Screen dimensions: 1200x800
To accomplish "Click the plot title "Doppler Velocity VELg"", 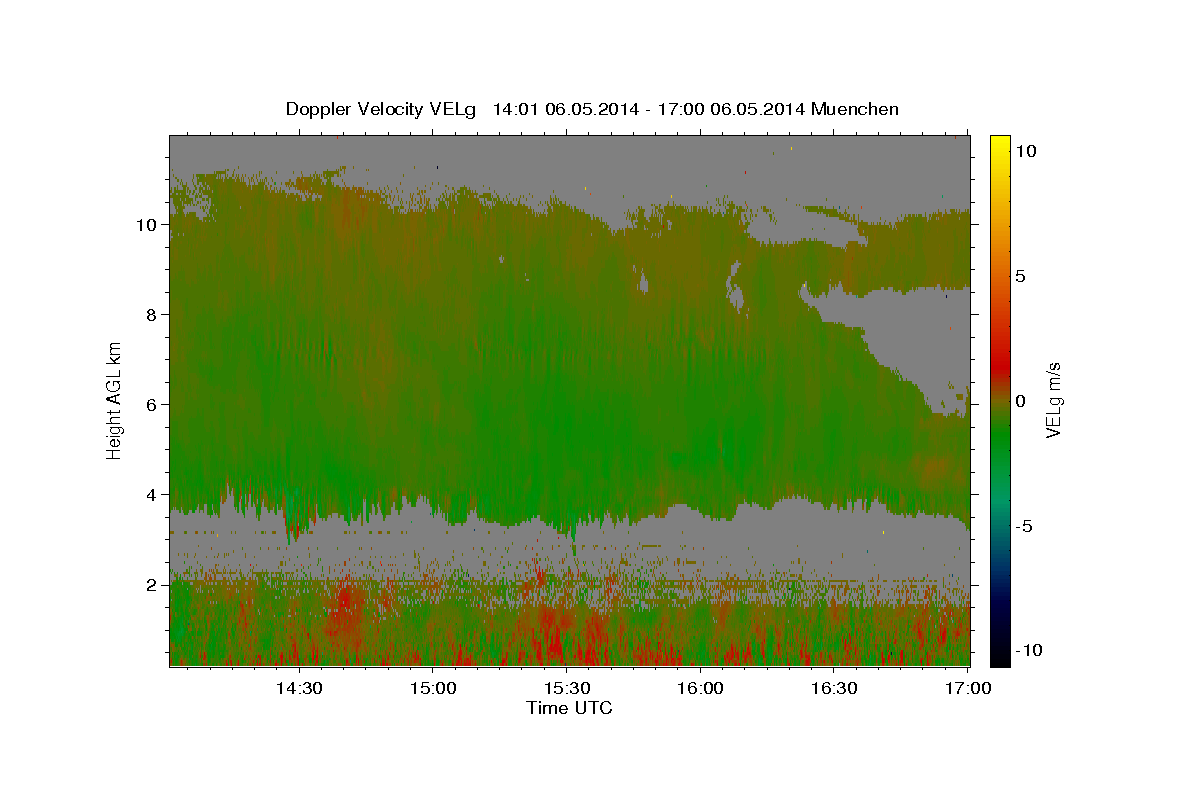I will (x=383, y=109).
